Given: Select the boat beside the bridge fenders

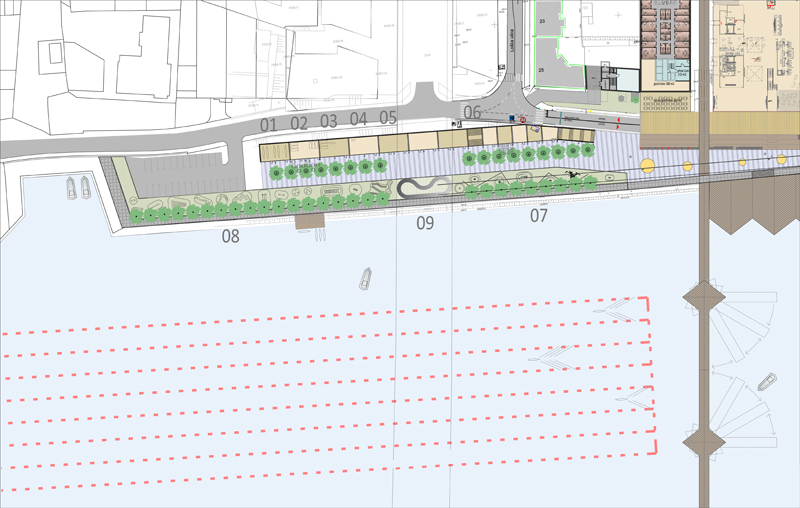Looking at the screenshot, I should [x=766, y=381].
